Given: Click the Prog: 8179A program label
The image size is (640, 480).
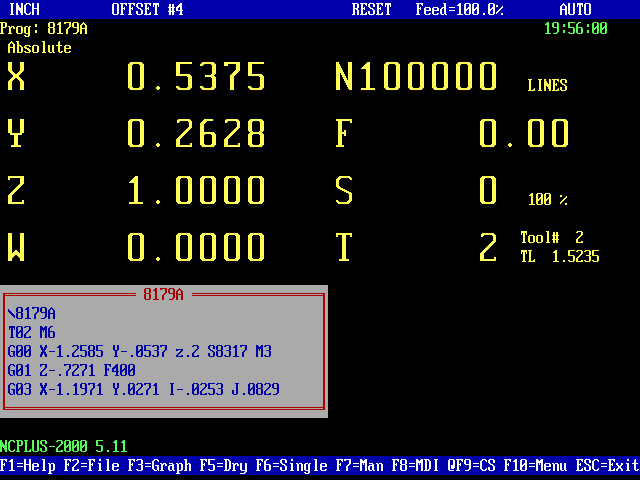Looking at the screenshot, I should pyautogui.click(x=44, y=28).
